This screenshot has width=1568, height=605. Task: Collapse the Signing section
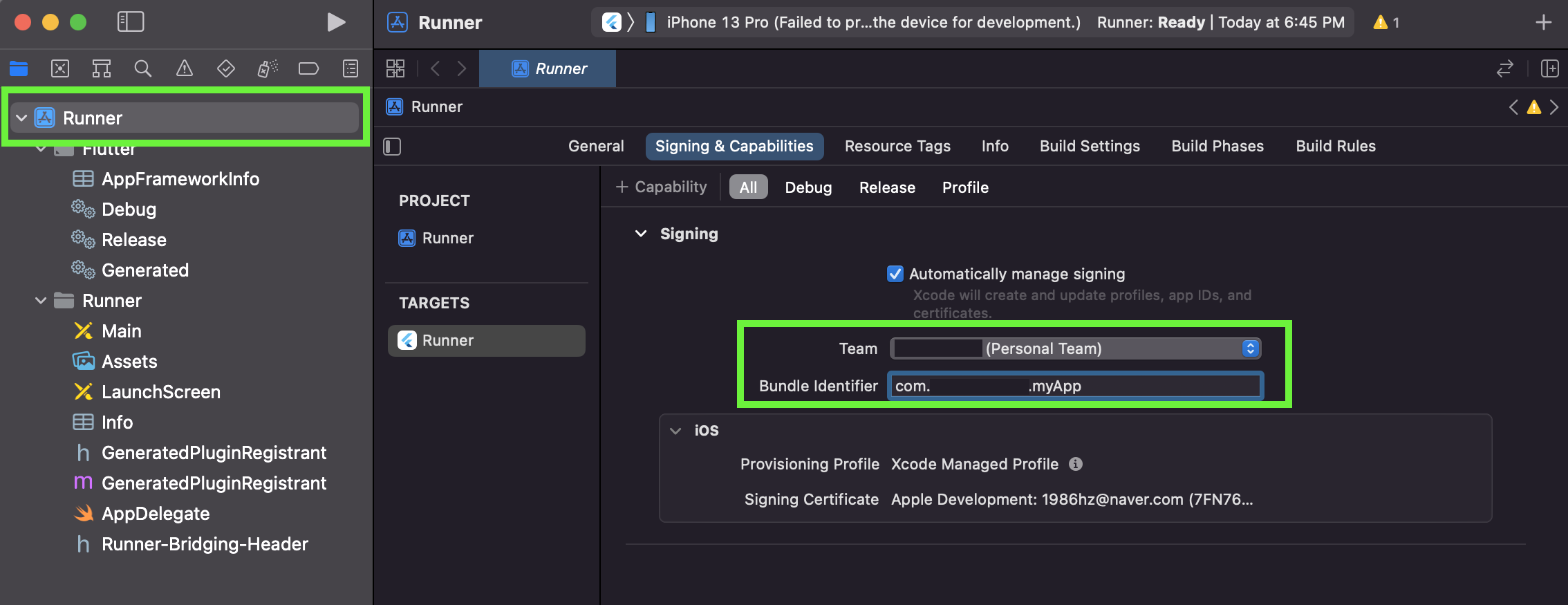[641, 234]
